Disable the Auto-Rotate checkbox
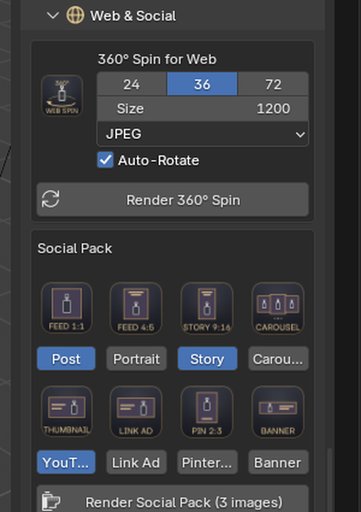The image size is (361, 512). point(105,160)
